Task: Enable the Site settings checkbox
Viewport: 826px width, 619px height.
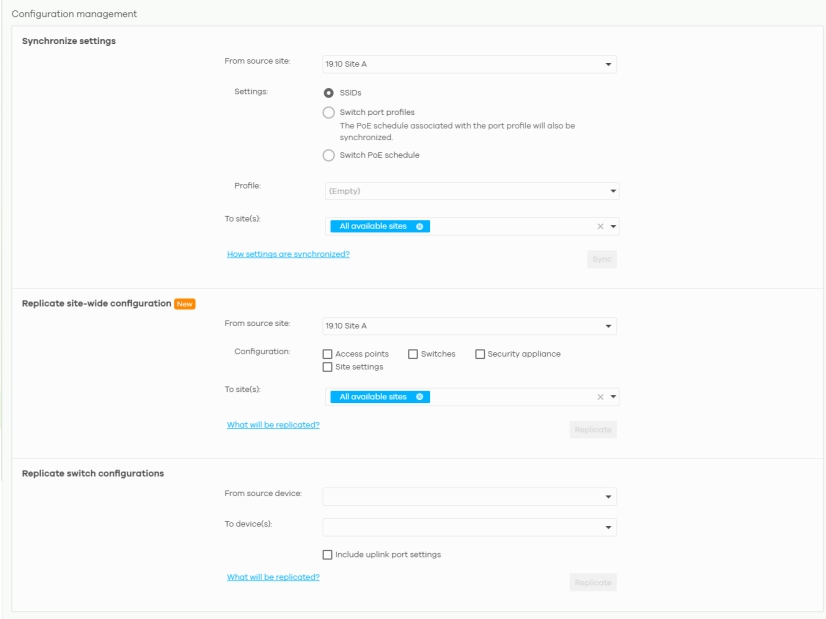Action: coord(328,367)
